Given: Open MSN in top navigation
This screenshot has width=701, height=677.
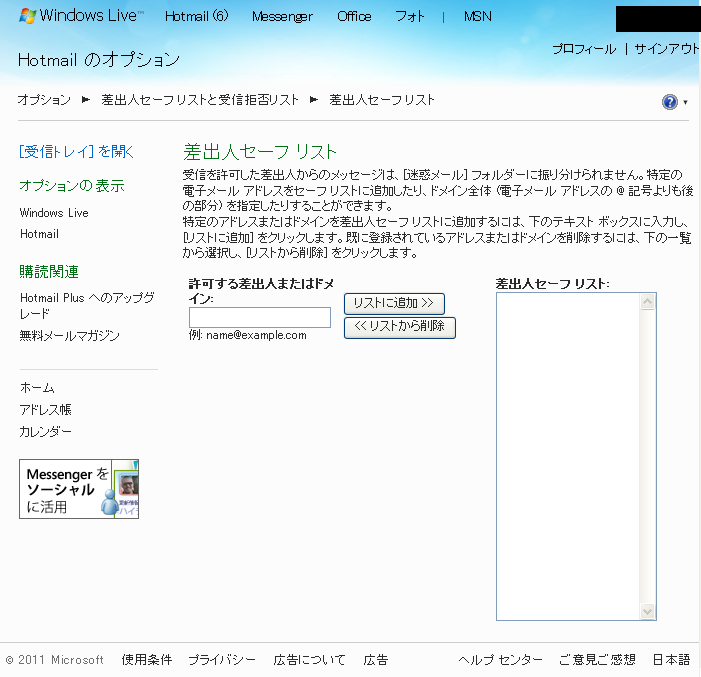Looking at the screenshot, I should coord(477,17).
